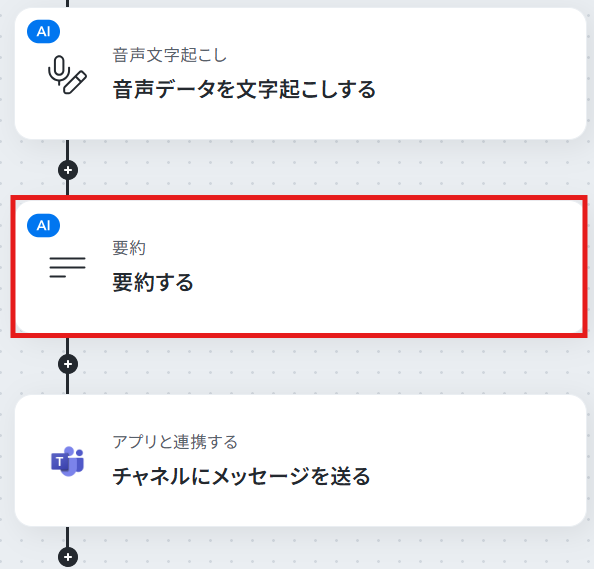The width and height of the screenshot is (594, 569).
Task: Click the 要約 category label
Action: click(129, 248)
